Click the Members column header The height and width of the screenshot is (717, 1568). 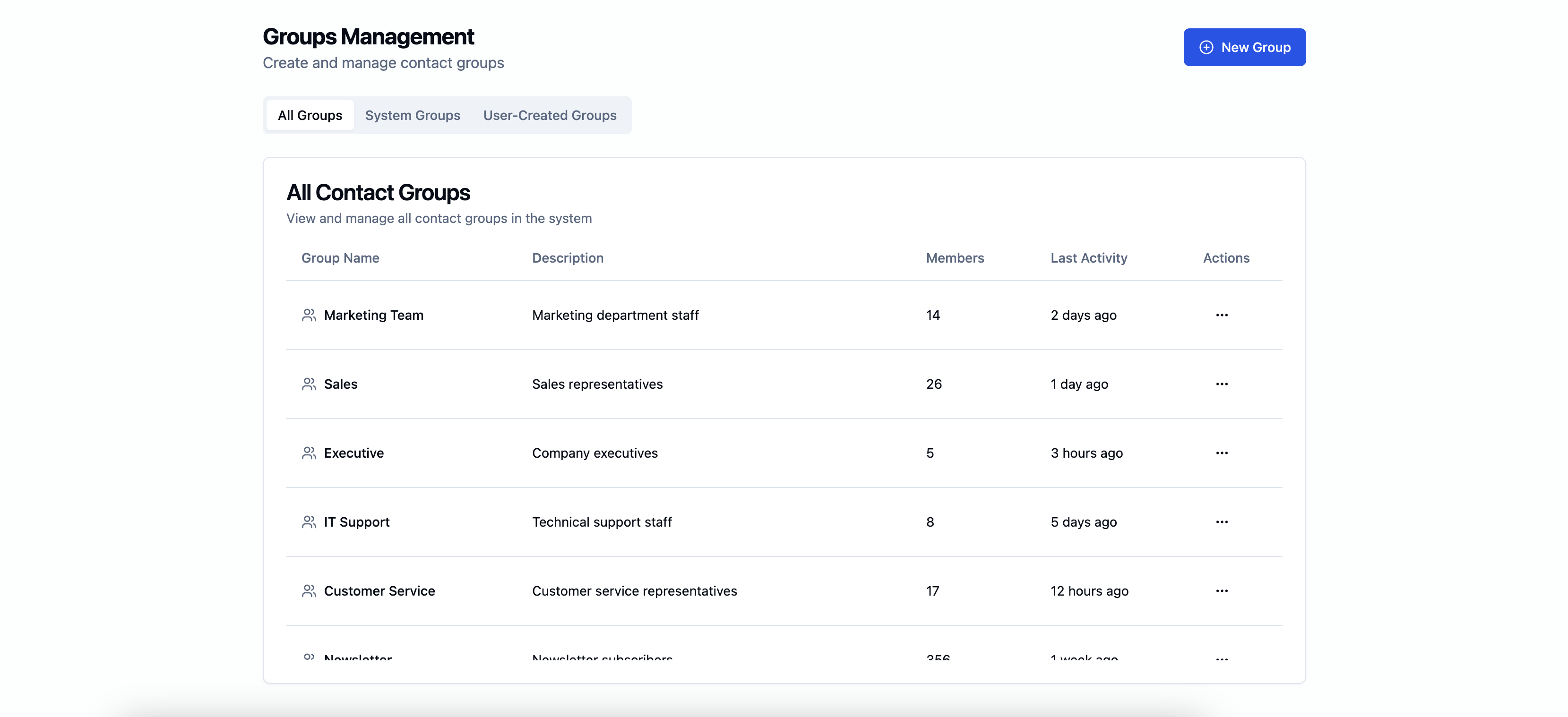click(955, 258)
